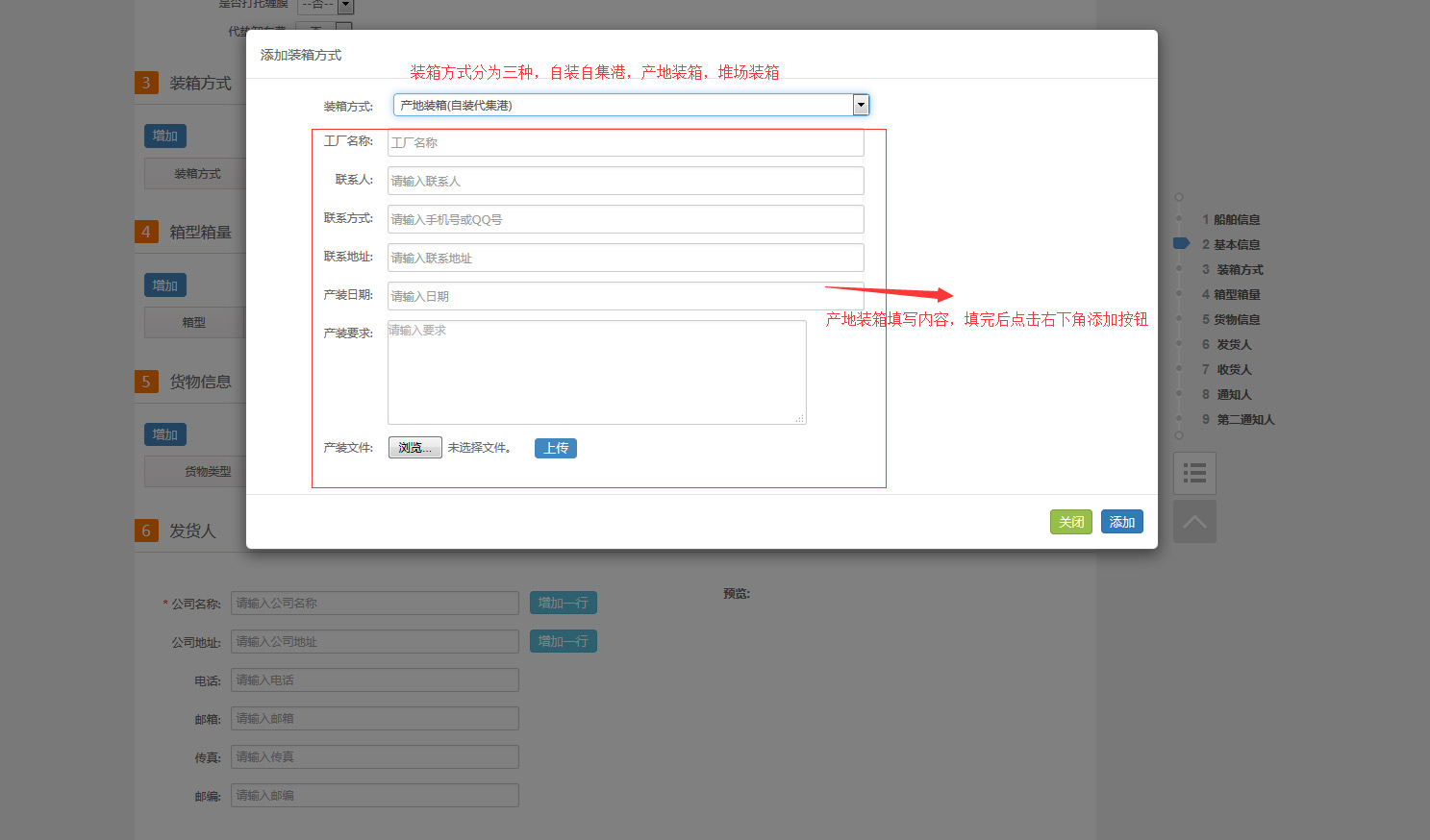Click 发货人 in the step navigation
The height and width of the screenshot is (840, 1430).
click(x=1234, y=344)
